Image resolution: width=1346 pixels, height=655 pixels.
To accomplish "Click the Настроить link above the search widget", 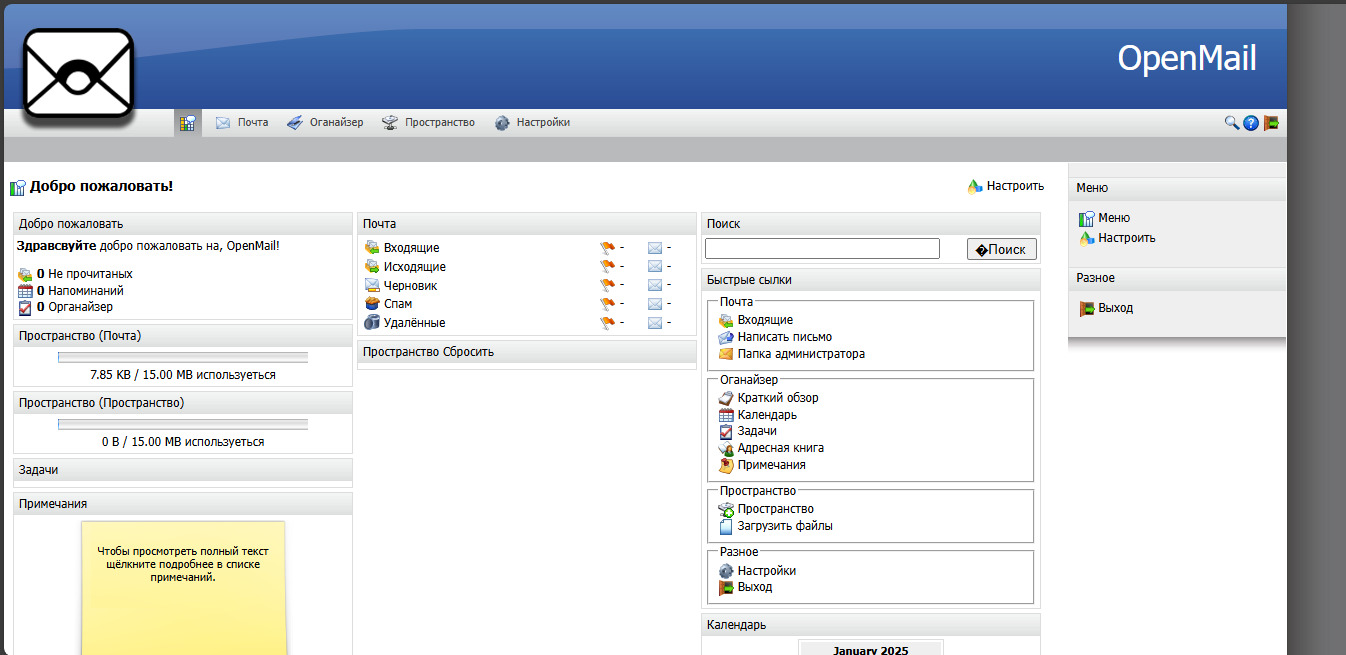I will tap(1006, 186).
